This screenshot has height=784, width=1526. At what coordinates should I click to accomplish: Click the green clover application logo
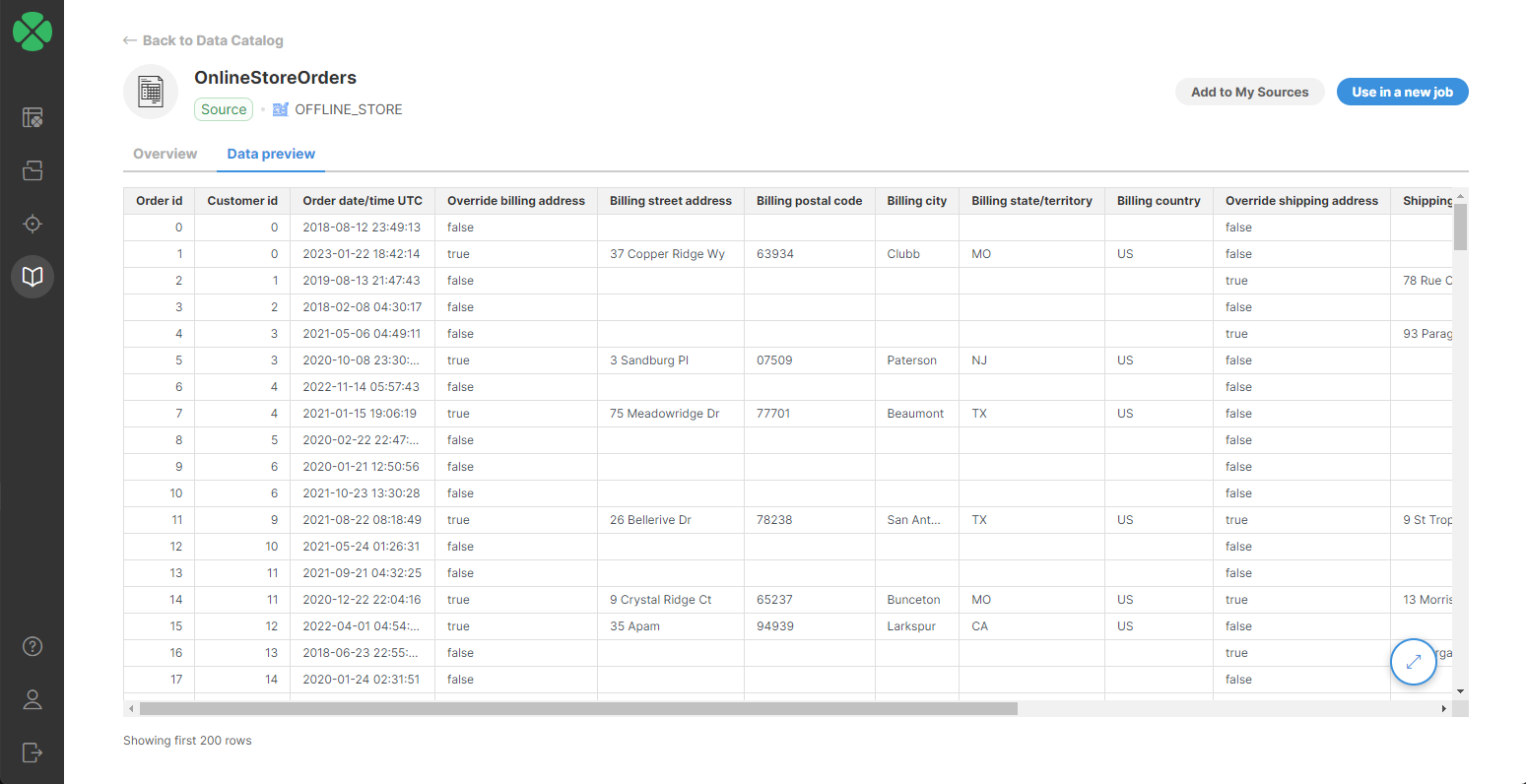33,32
